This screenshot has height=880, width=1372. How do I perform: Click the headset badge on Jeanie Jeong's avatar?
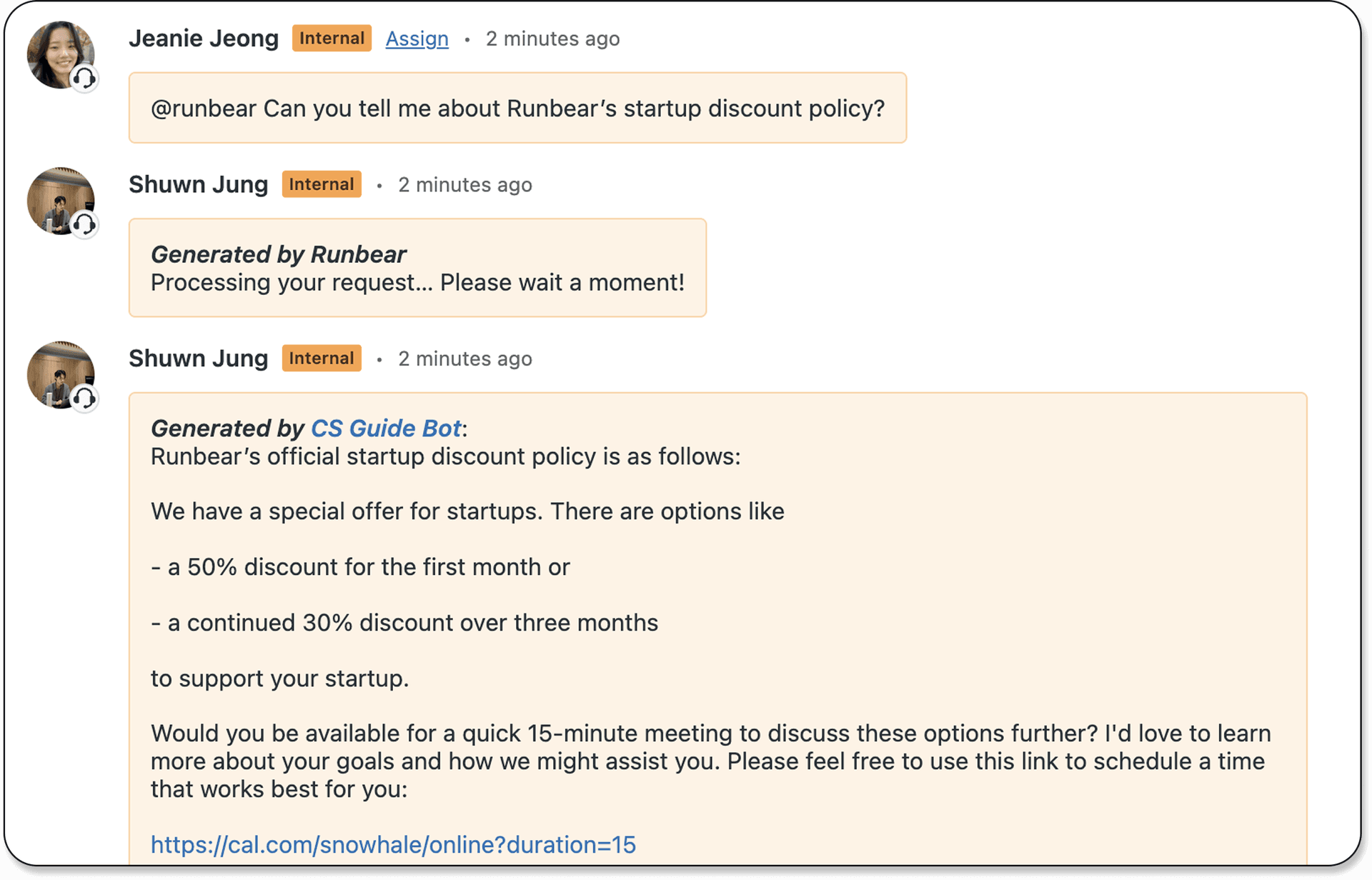point(84,78)
